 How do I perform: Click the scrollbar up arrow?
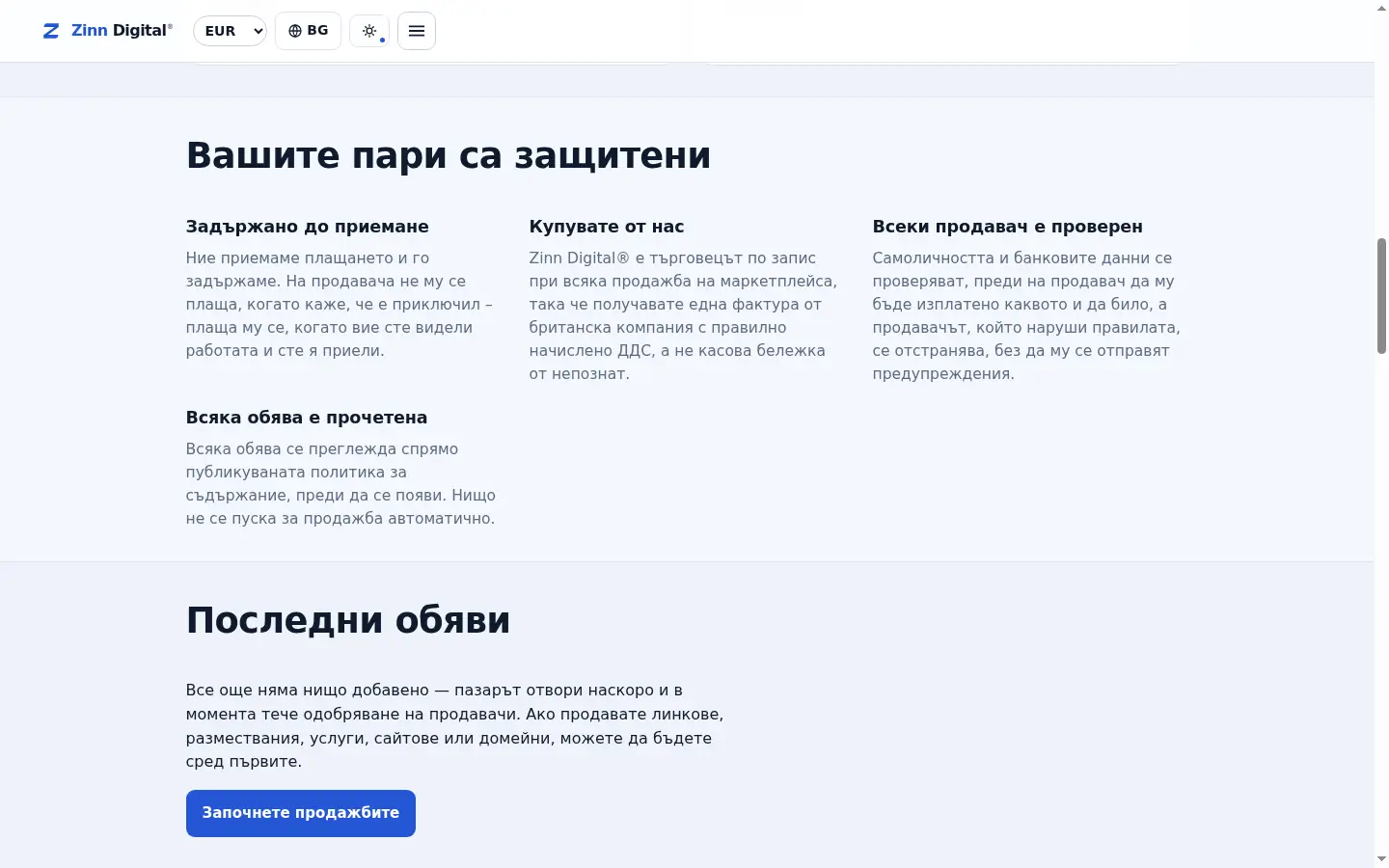pyautogui.click(x=1381, y=8)
